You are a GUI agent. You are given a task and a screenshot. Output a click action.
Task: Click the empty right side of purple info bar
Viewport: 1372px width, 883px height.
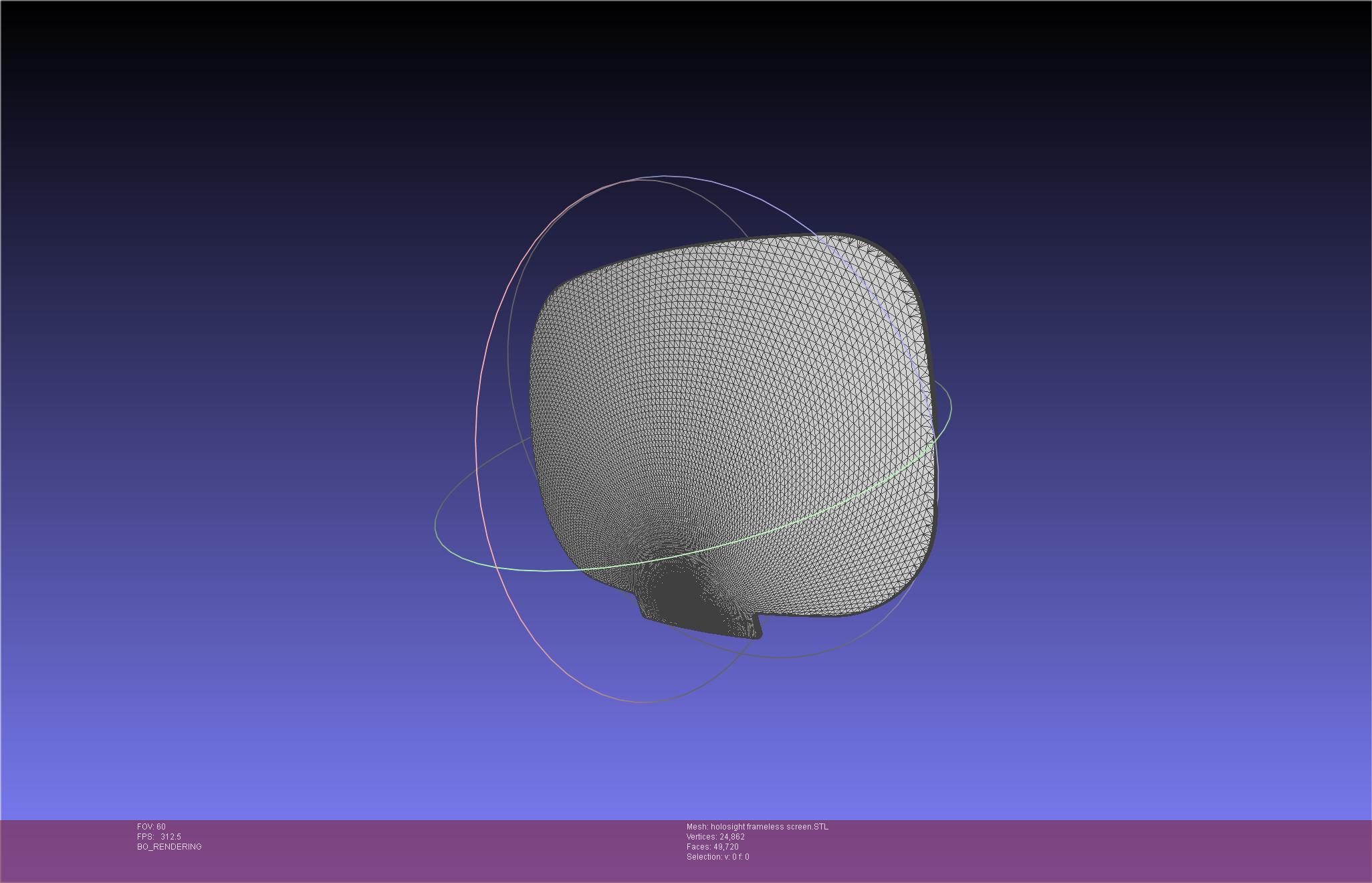coord(1137,850)
